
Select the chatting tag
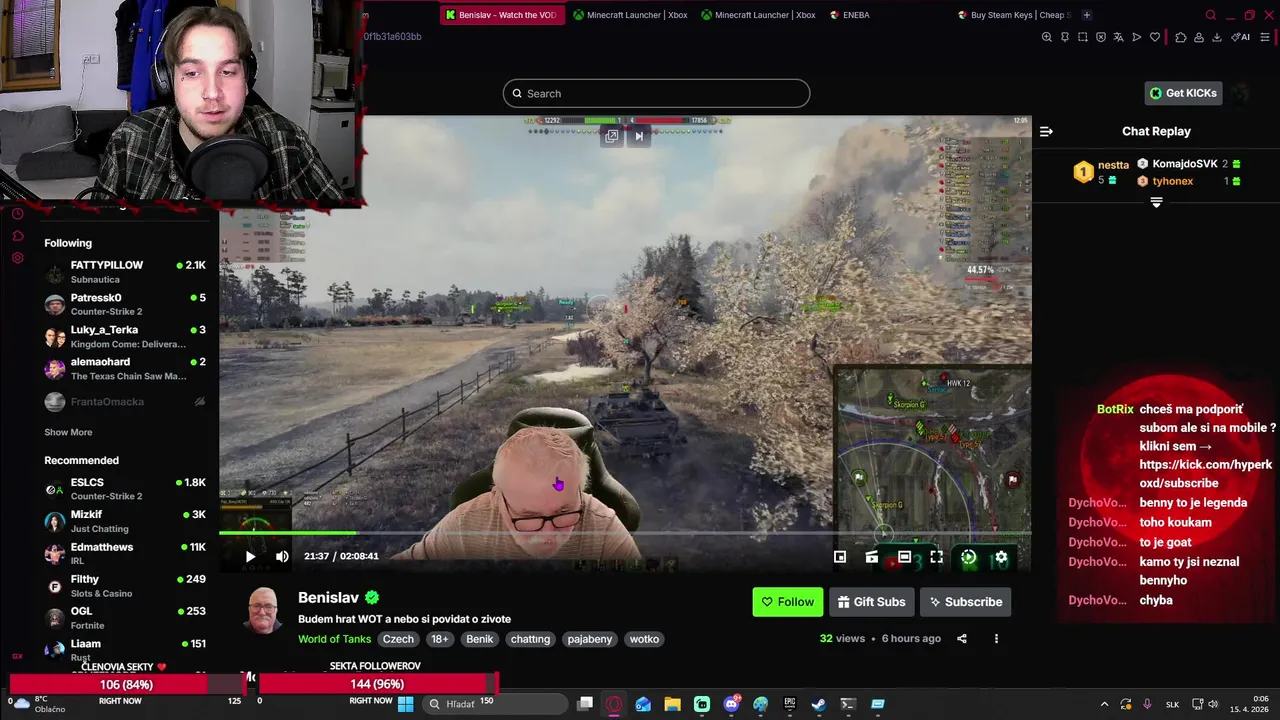[530, 639]
